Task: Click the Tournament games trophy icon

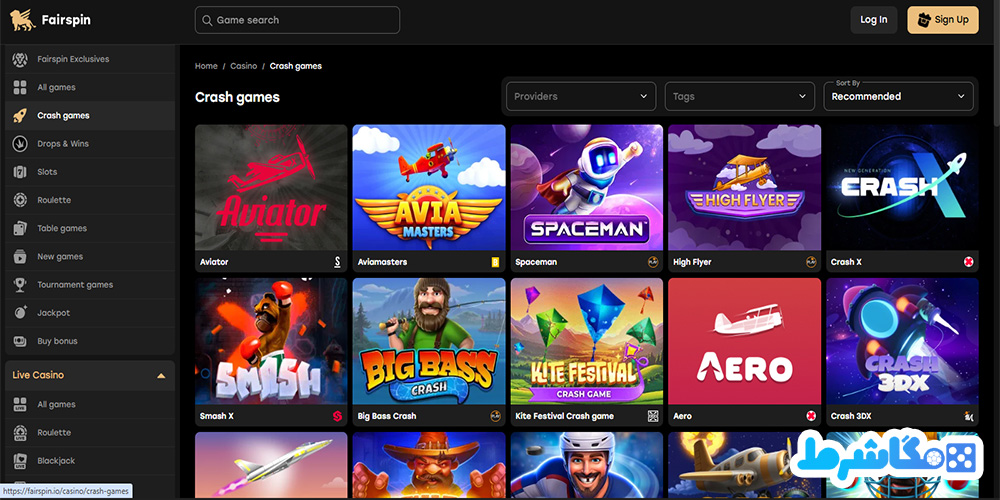Action: [x=20, y=284]
